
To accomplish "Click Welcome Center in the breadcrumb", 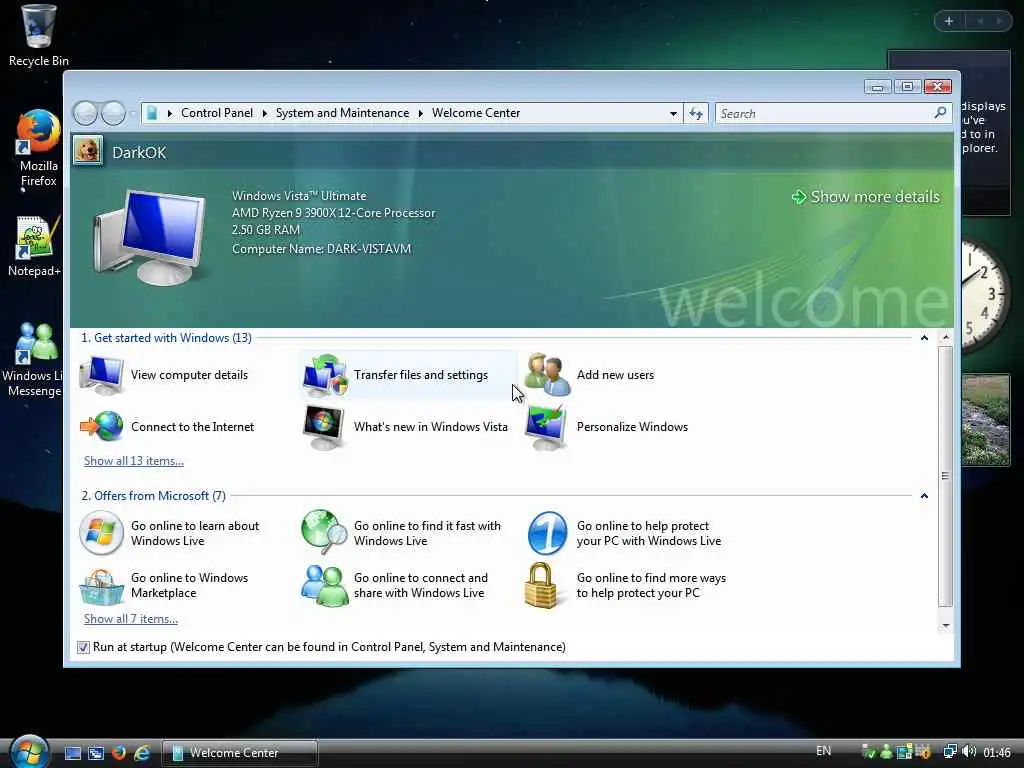I will tap(476, 113).
